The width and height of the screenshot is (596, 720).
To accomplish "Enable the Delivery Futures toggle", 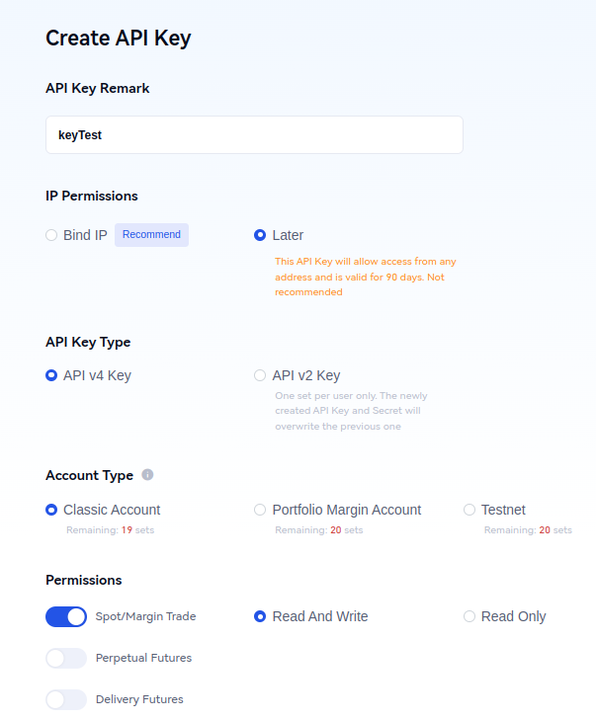I will click(x=66, y=699).
